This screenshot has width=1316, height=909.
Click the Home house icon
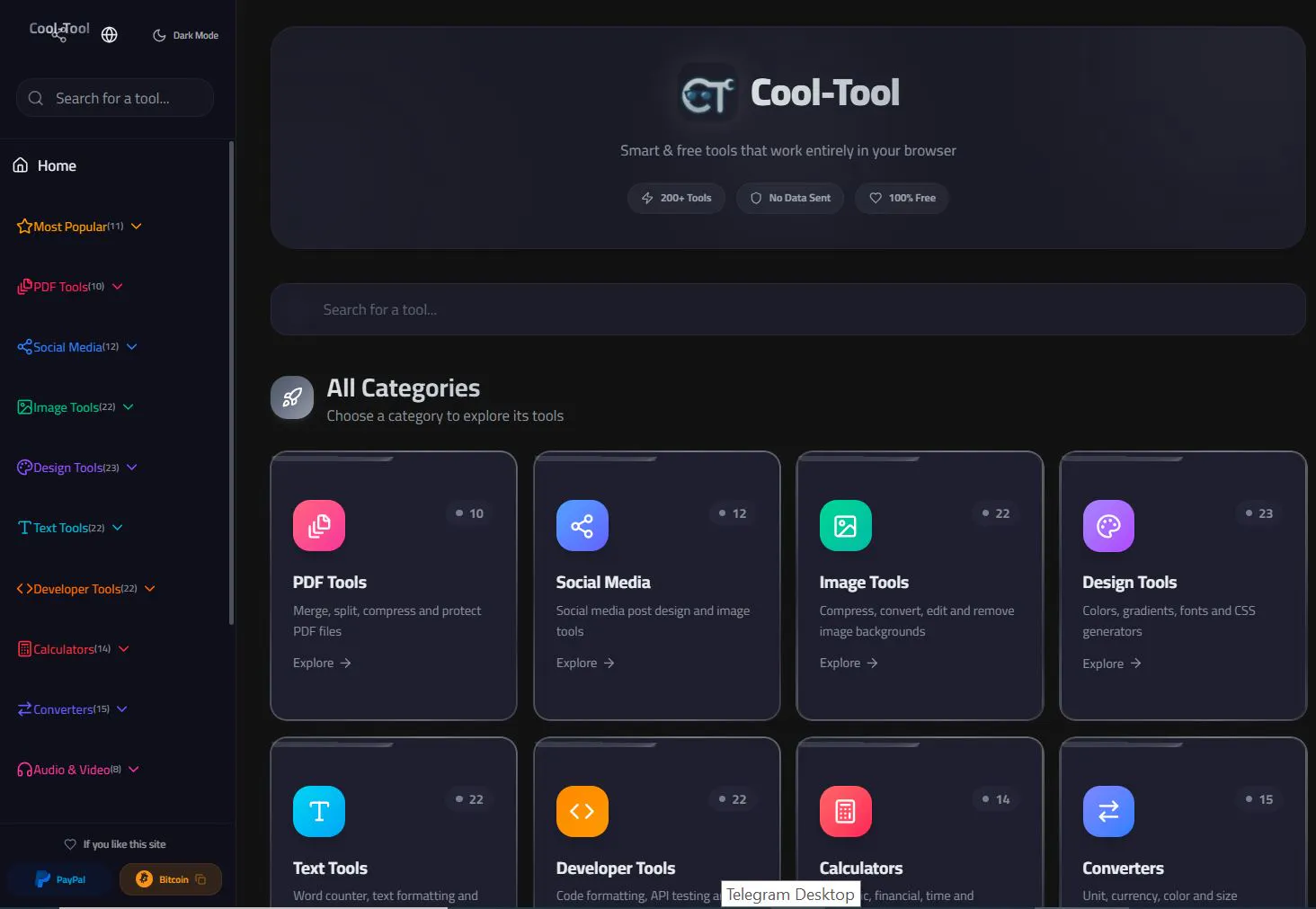pos(21,165)
